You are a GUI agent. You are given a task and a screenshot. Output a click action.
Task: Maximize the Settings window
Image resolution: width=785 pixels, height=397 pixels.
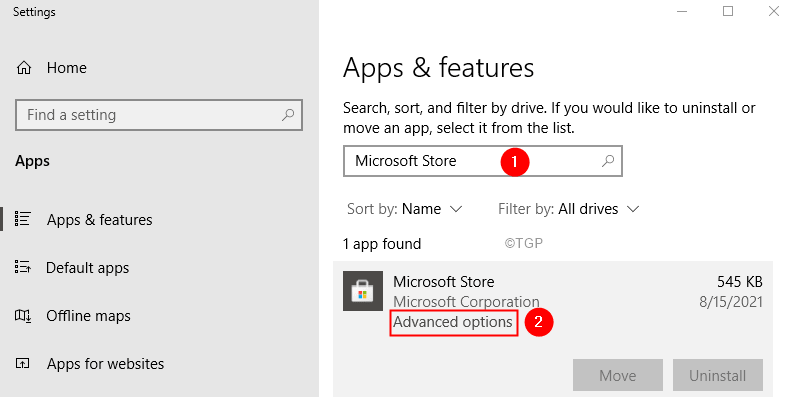[x=728, y=11]
